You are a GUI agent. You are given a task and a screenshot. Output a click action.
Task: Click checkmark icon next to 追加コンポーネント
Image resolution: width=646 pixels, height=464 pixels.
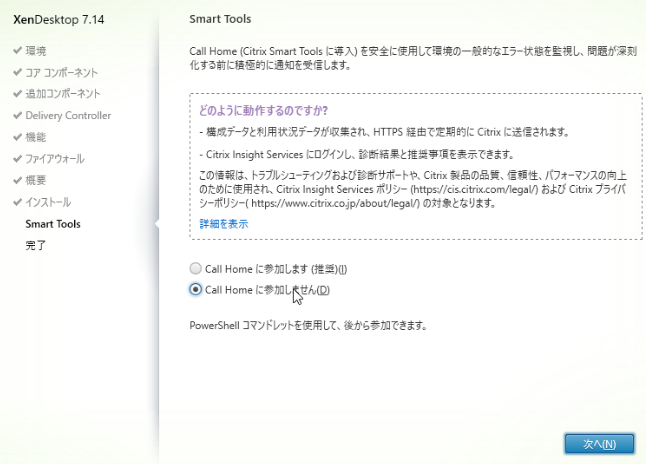[17, 94]
